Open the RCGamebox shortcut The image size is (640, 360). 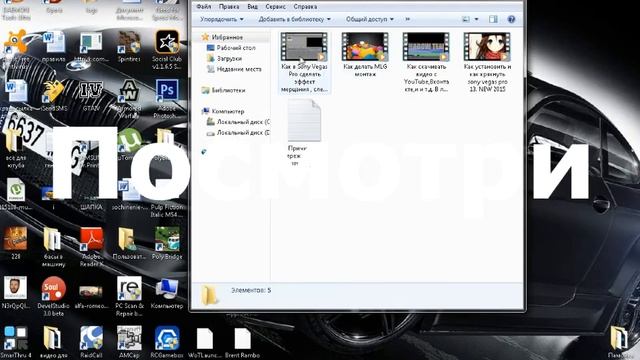click(x=167, y=342)
